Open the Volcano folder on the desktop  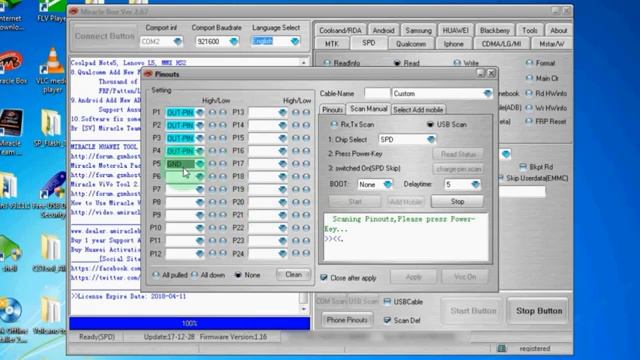[x=51, y=315]
